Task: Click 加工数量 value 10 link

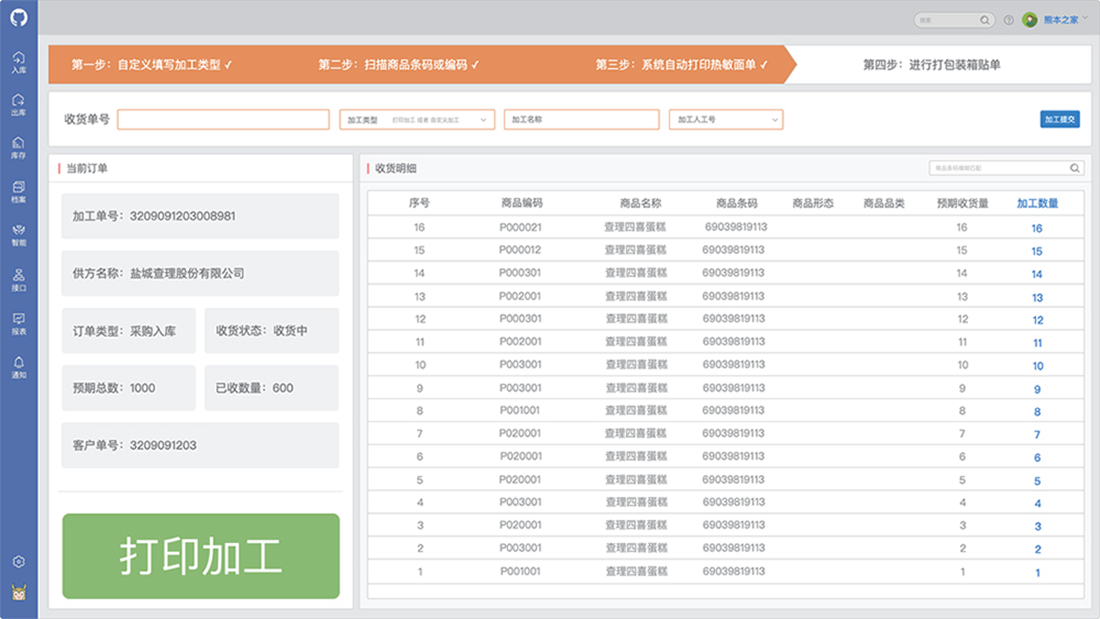Action: 1038,366
